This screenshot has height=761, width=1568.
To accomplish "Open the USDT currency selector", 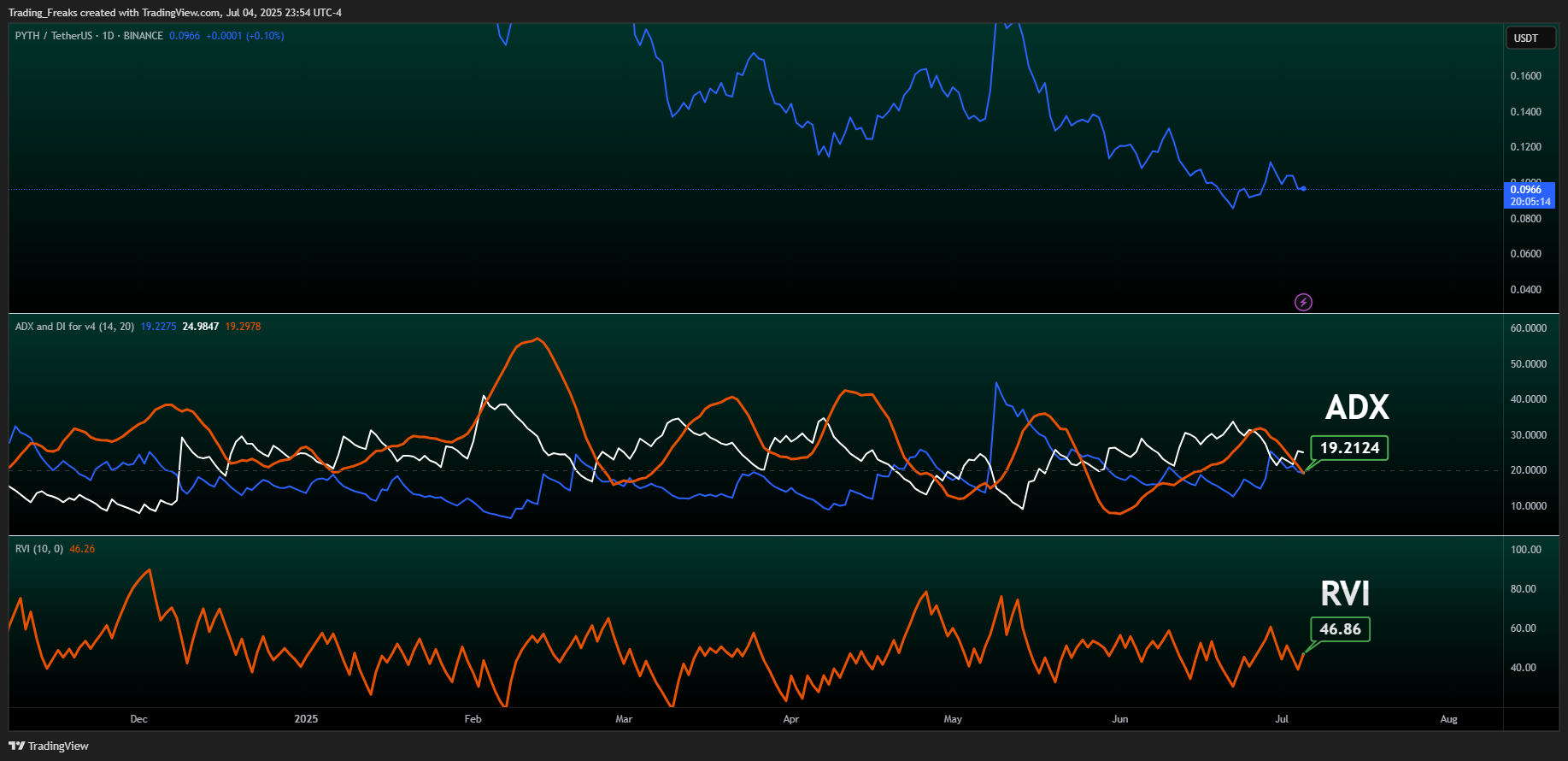I will pyautogui.click(x=1529, y=38).
